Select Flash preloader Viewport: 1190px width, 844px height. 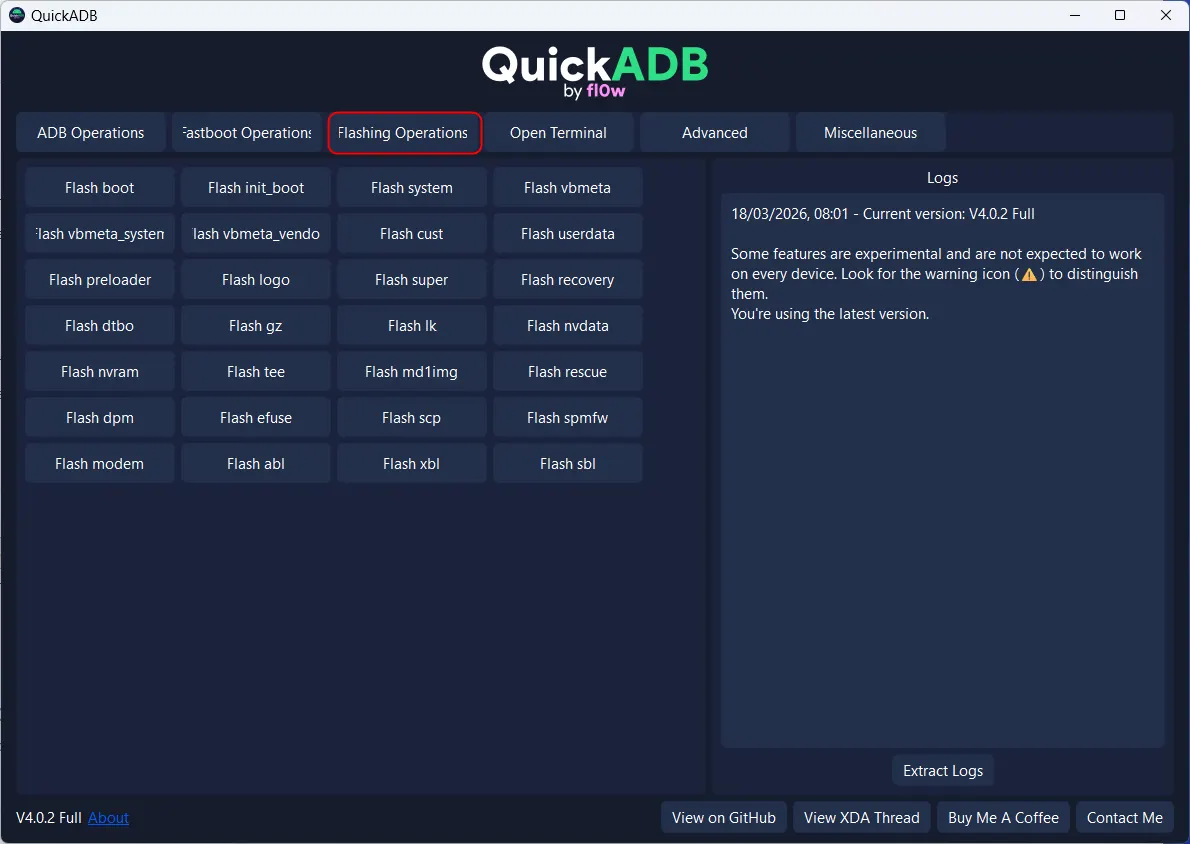click(x=100, y=280)
